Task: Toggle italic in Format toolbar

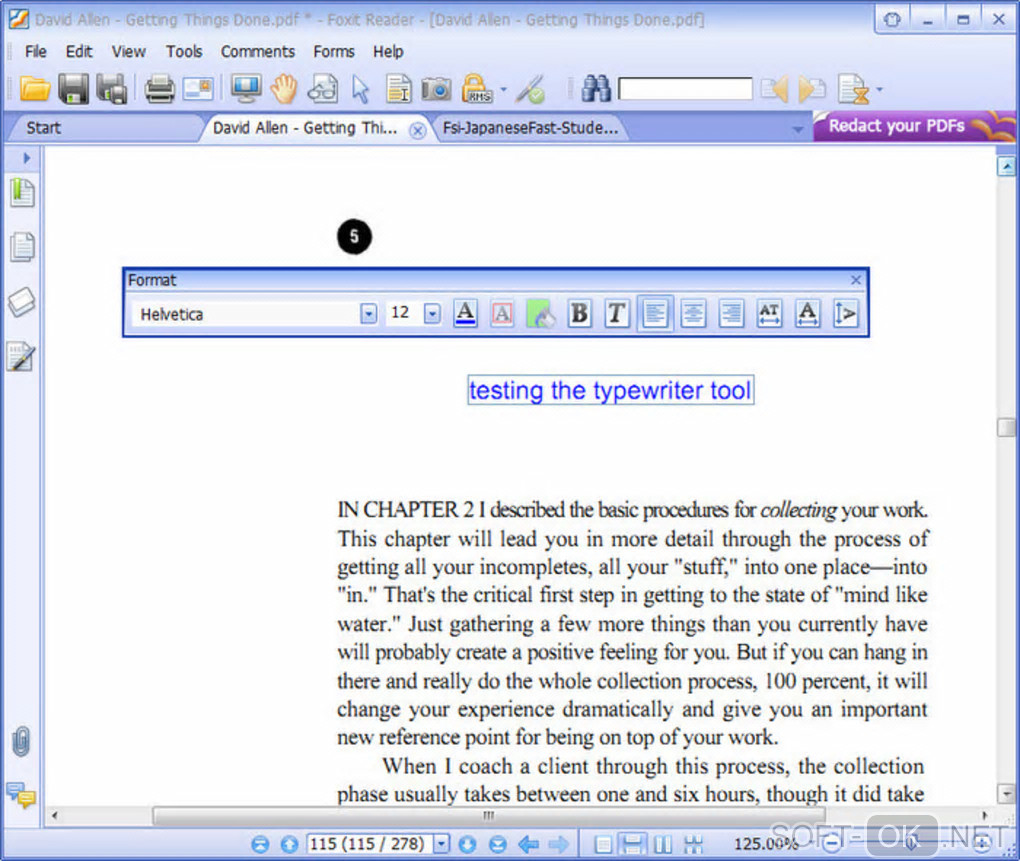Action: [x=616, y=313]
